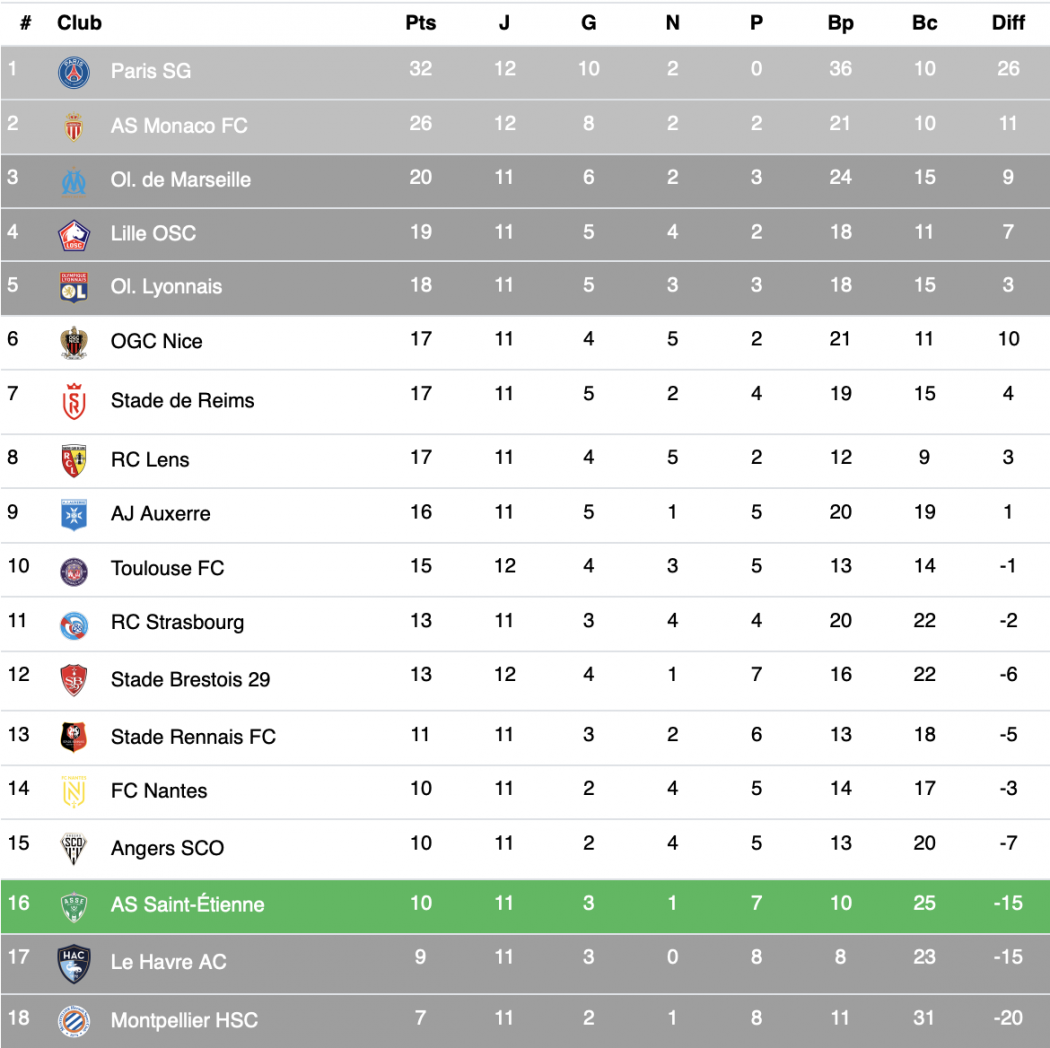The height and width of the screenshot is (1048, 1050).
Task: Click the Montpellier HSC logo
Action: (x=74, y=1021)
